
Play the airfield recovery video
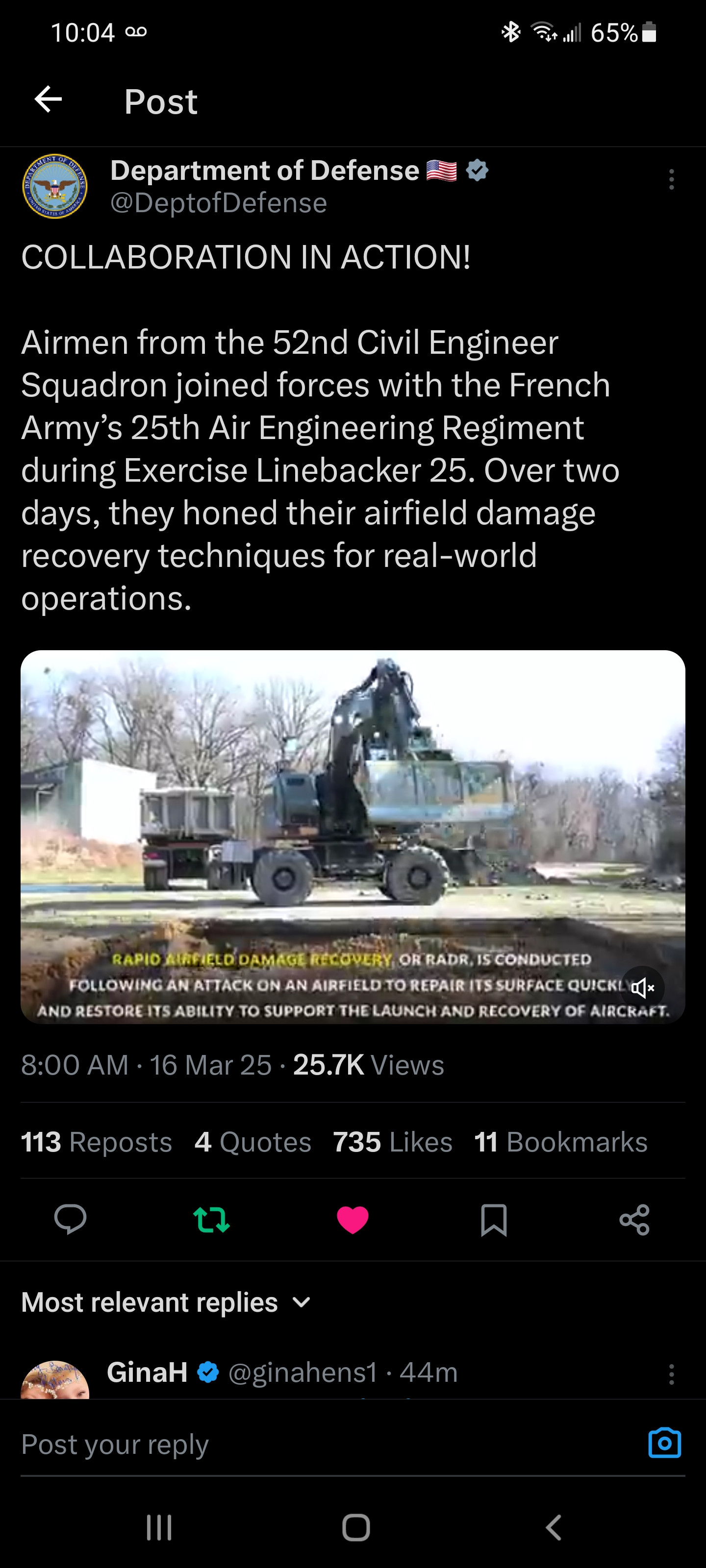[x=353, y=836]
